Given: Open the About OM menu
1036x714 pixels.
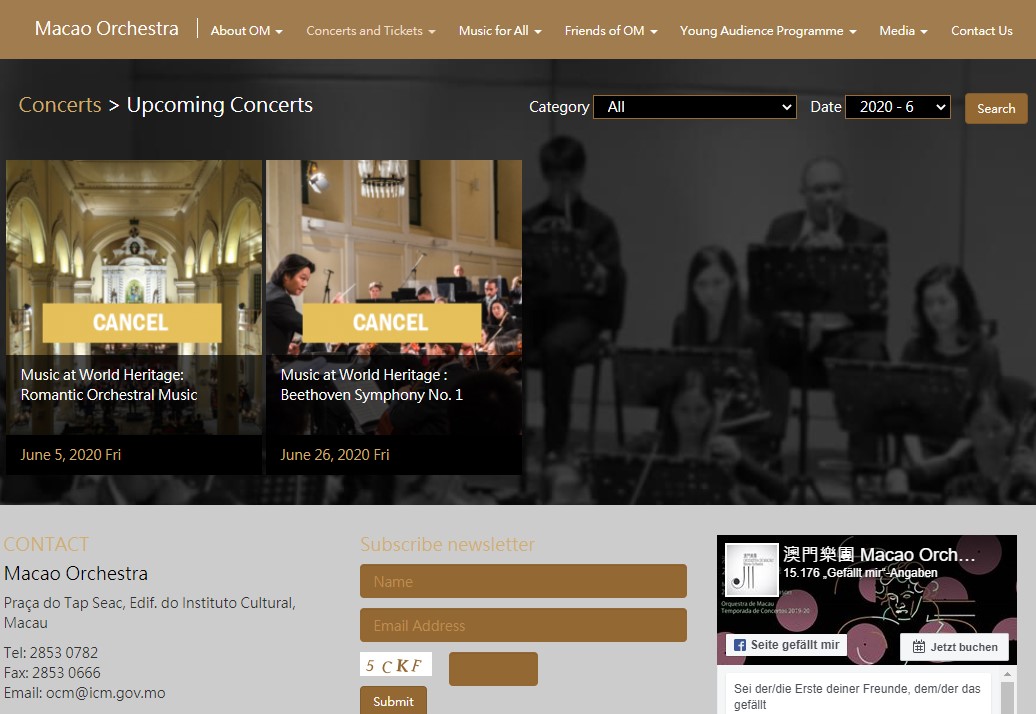Looking at the screenshot, I should [x=246, y=31].
